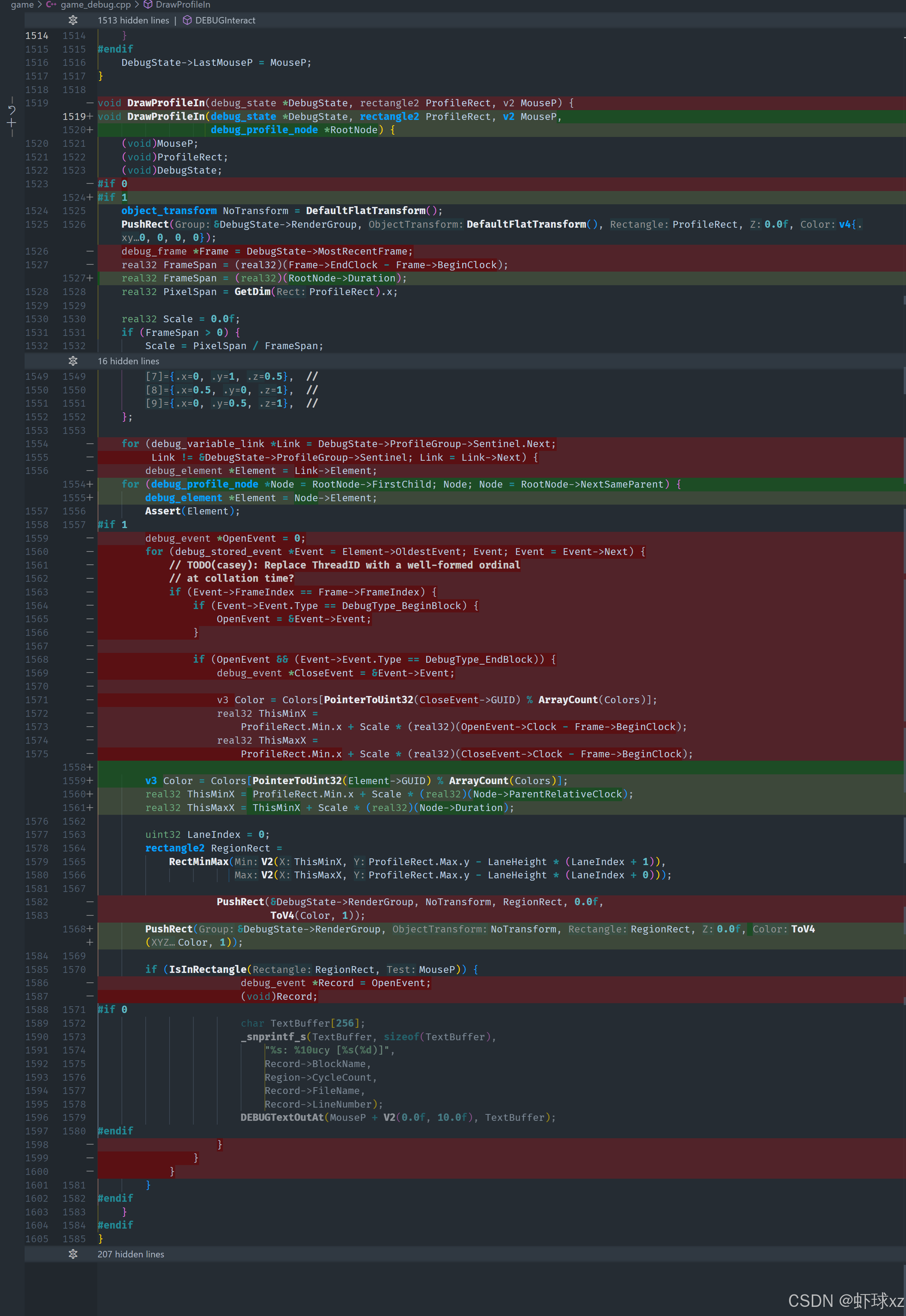Click the added DrawProfileIn function name
906x1316 pixels.
click(x=166, y=116)
